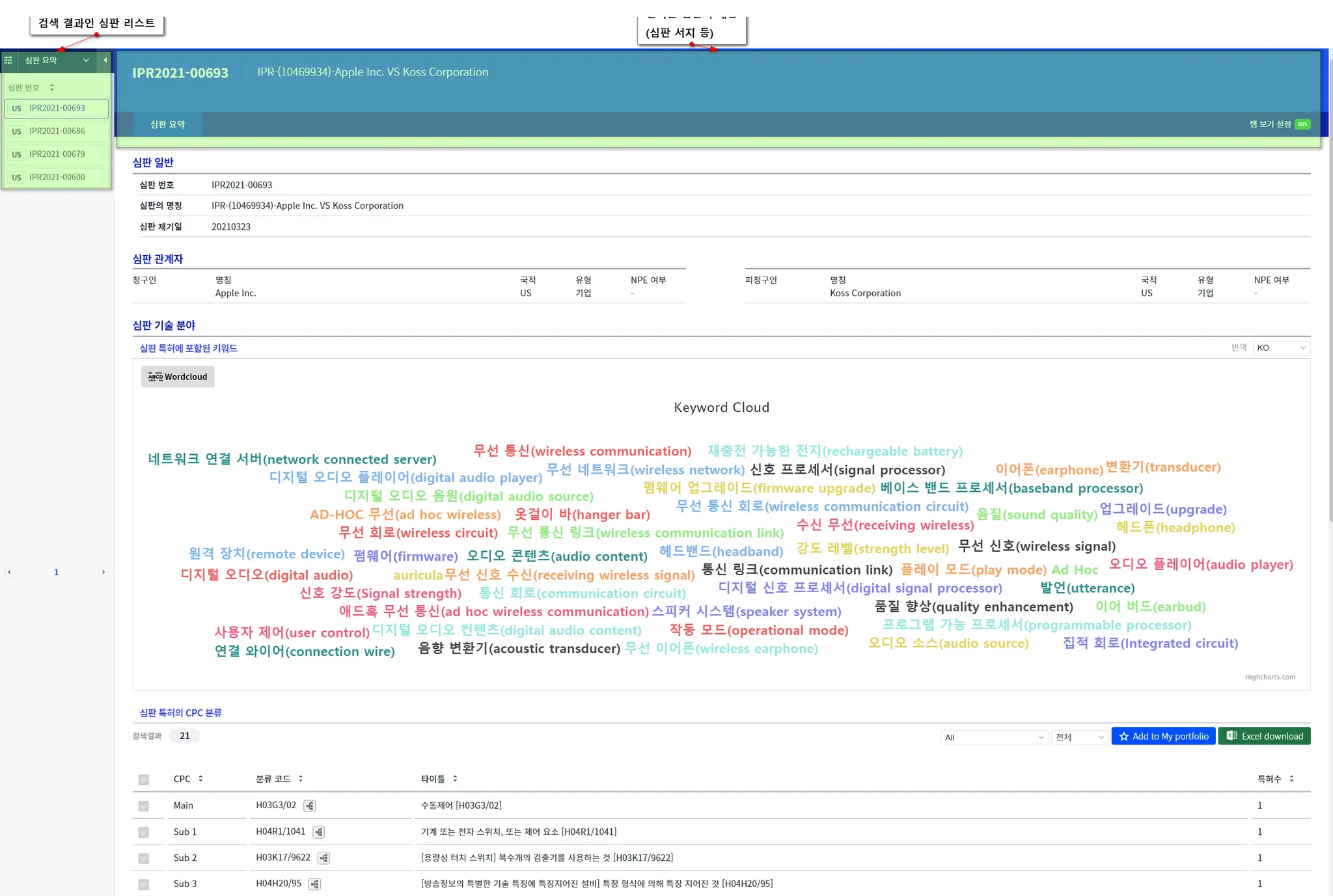Open hierarchy icon next to H03G3/02
Viewport: 1333px width, 896px height.
point(310,806)
